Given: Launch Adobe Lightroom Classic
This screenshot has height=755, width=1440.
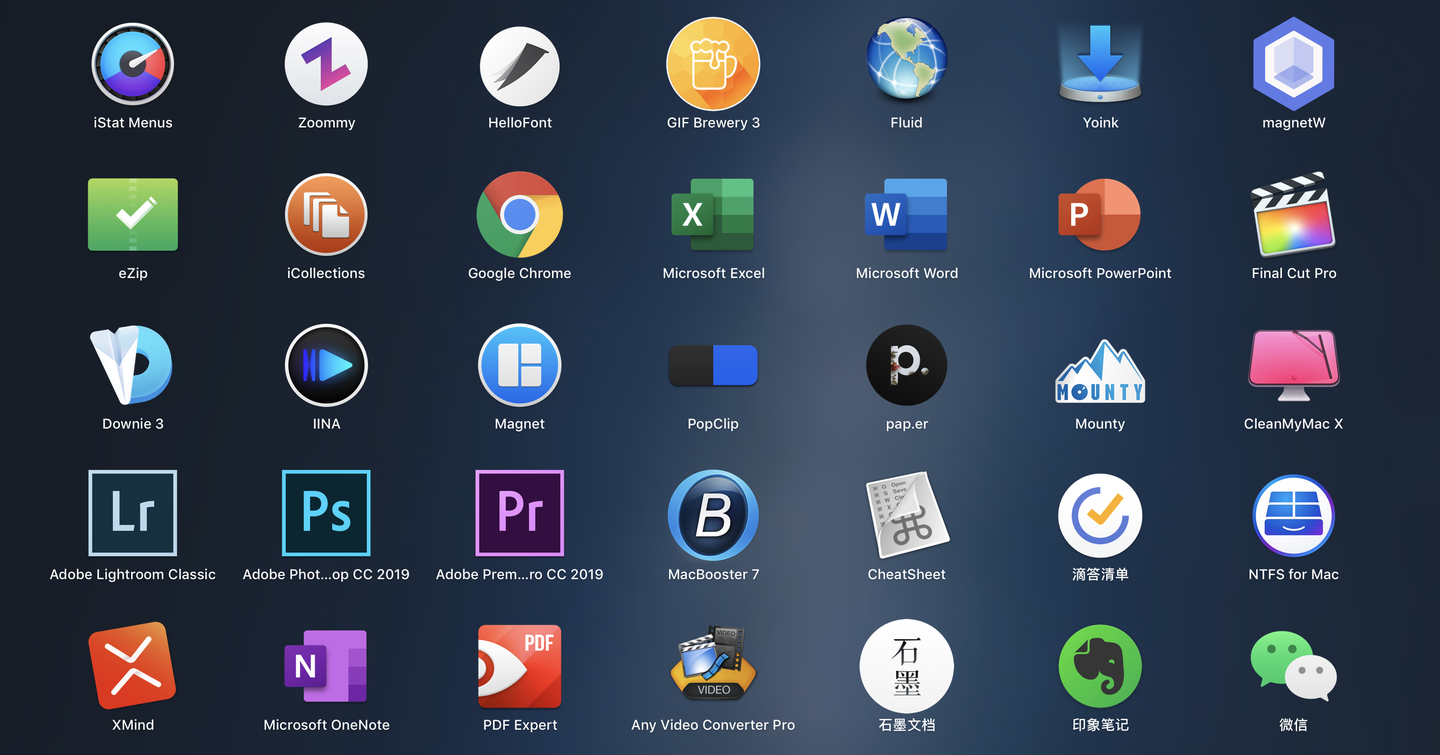Looking at the screenshot, I should pos(133,513).
